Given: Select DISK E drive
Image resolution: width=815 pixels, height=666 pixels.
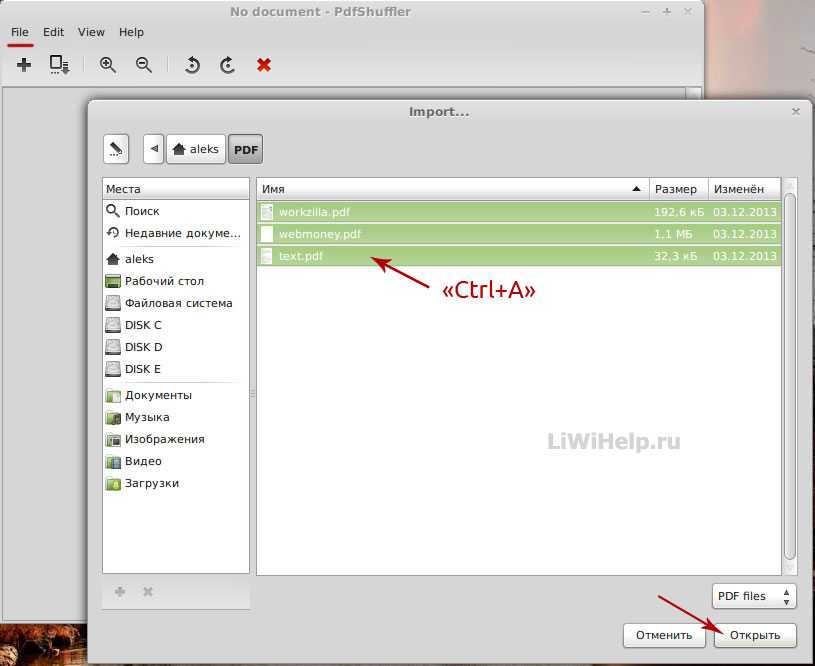Looking at the screenshot, I should (176, 369).
